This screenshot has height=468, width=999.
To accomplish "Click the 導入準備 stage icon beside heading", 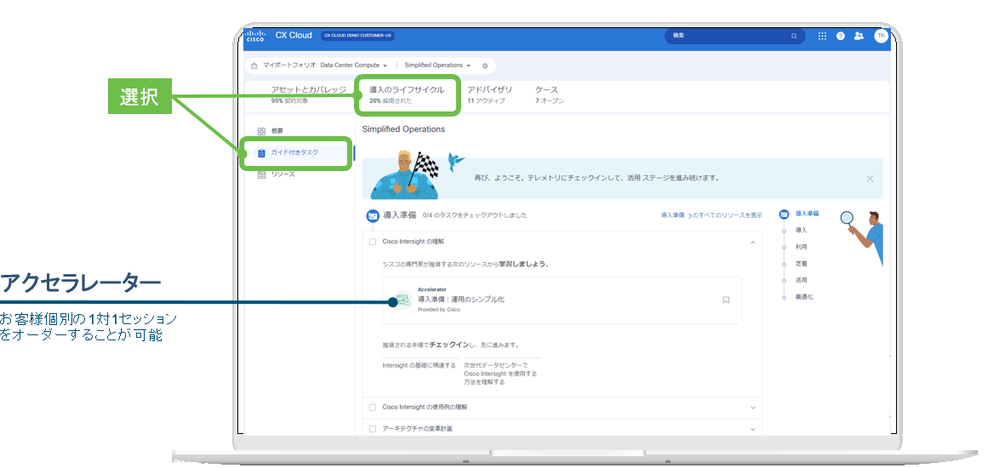I will (x=373, y=216).
